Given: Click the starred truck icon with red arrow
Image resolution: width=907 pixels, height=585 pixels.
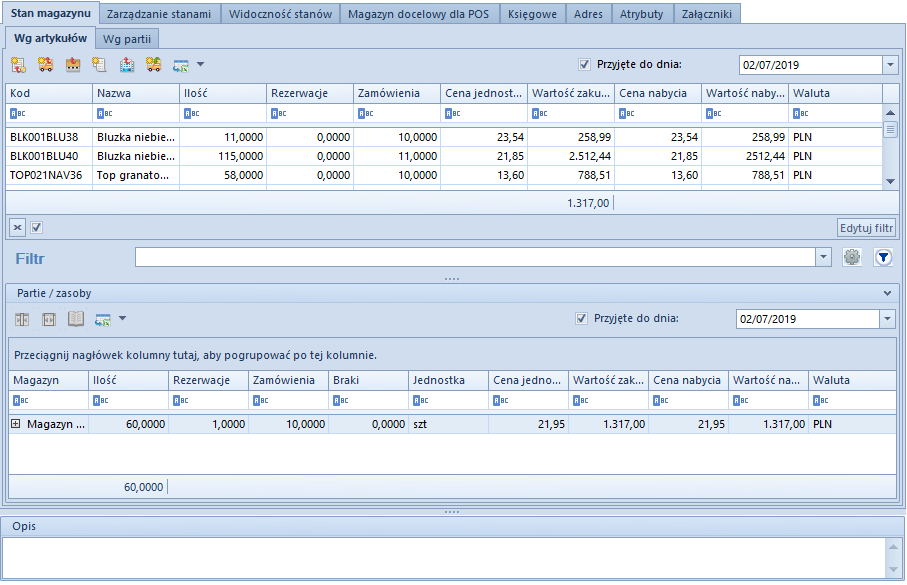Looking at the screenshot, I should 46,65.
